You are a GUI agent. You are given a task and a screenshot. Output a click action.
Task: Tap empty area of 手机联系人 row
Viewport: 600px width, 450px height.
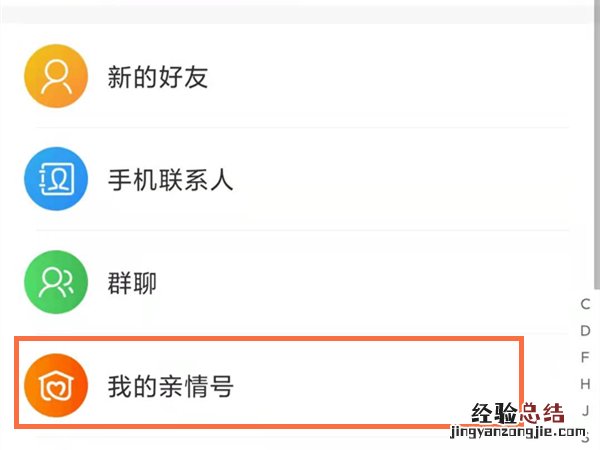point(400,180)
